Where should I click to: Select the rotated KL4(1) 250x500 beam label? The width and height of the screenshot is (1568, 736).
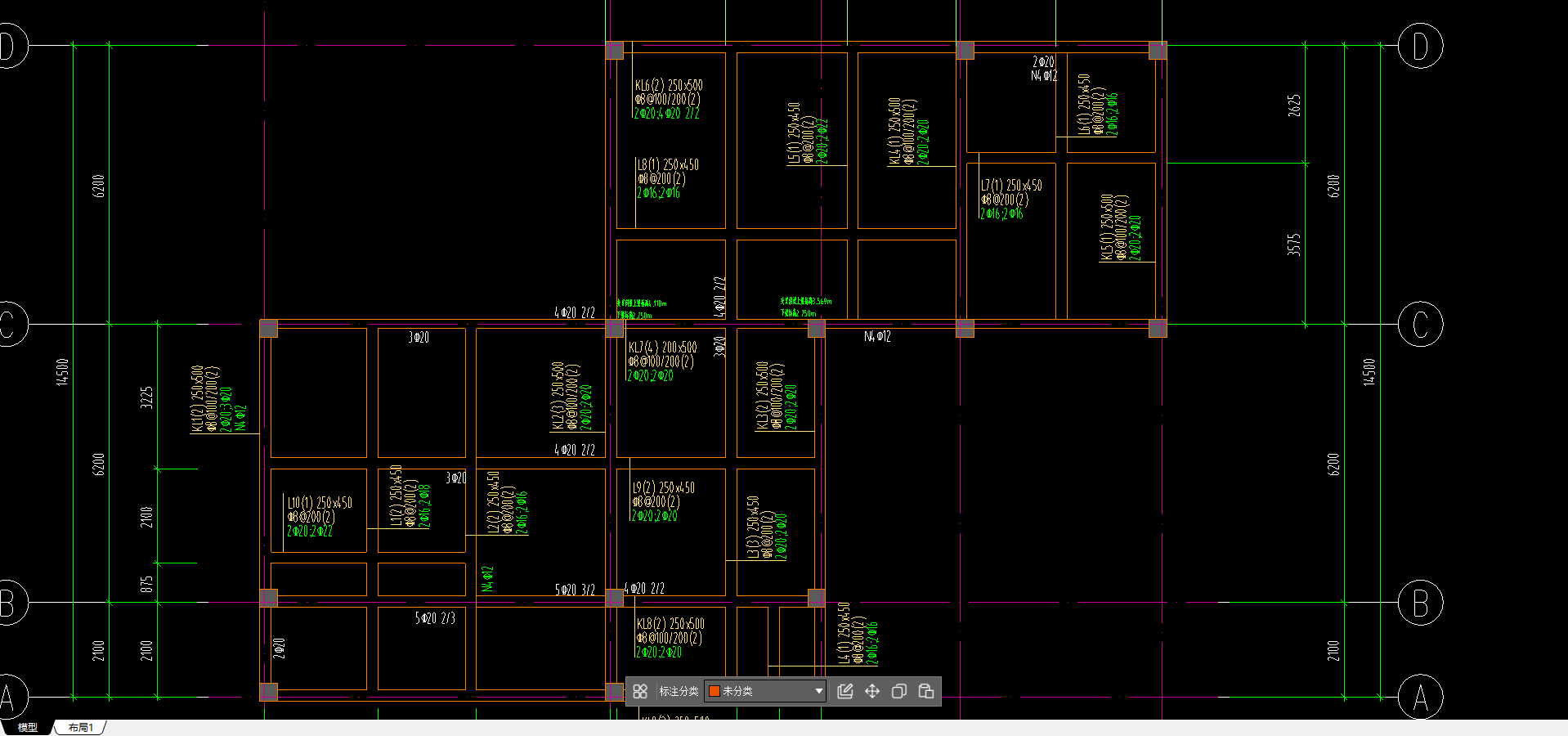(x=894, y=132)
